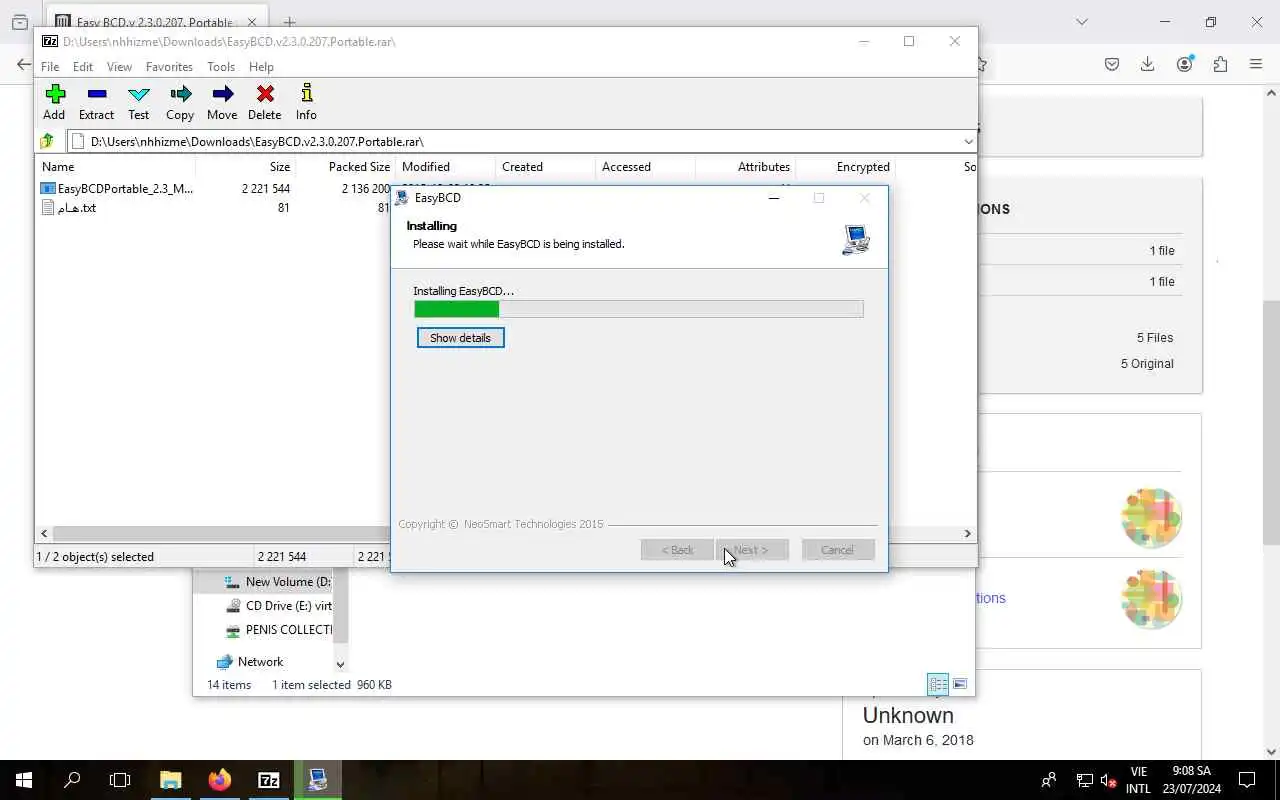Image resolution: width=1280 pixels, height=800 pixels.
Task: Sort by Packed Size column
Action: pos(345,167)
